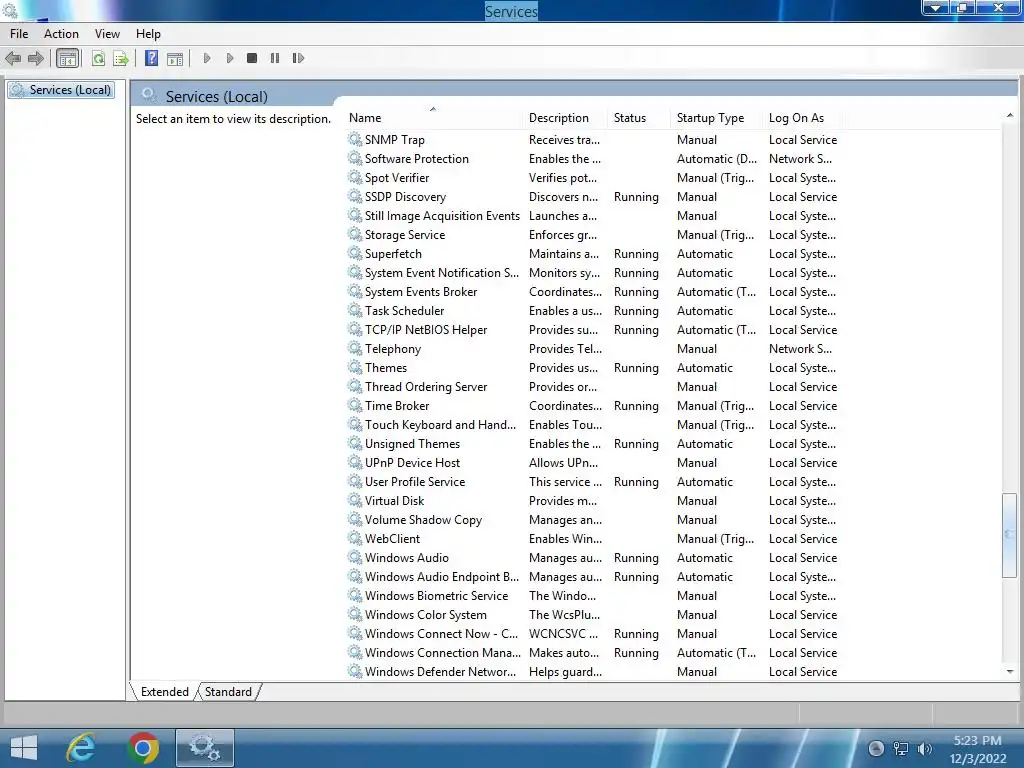Click the Start Service play icon
Viewport: 1024px width, 768px height.
207,58
